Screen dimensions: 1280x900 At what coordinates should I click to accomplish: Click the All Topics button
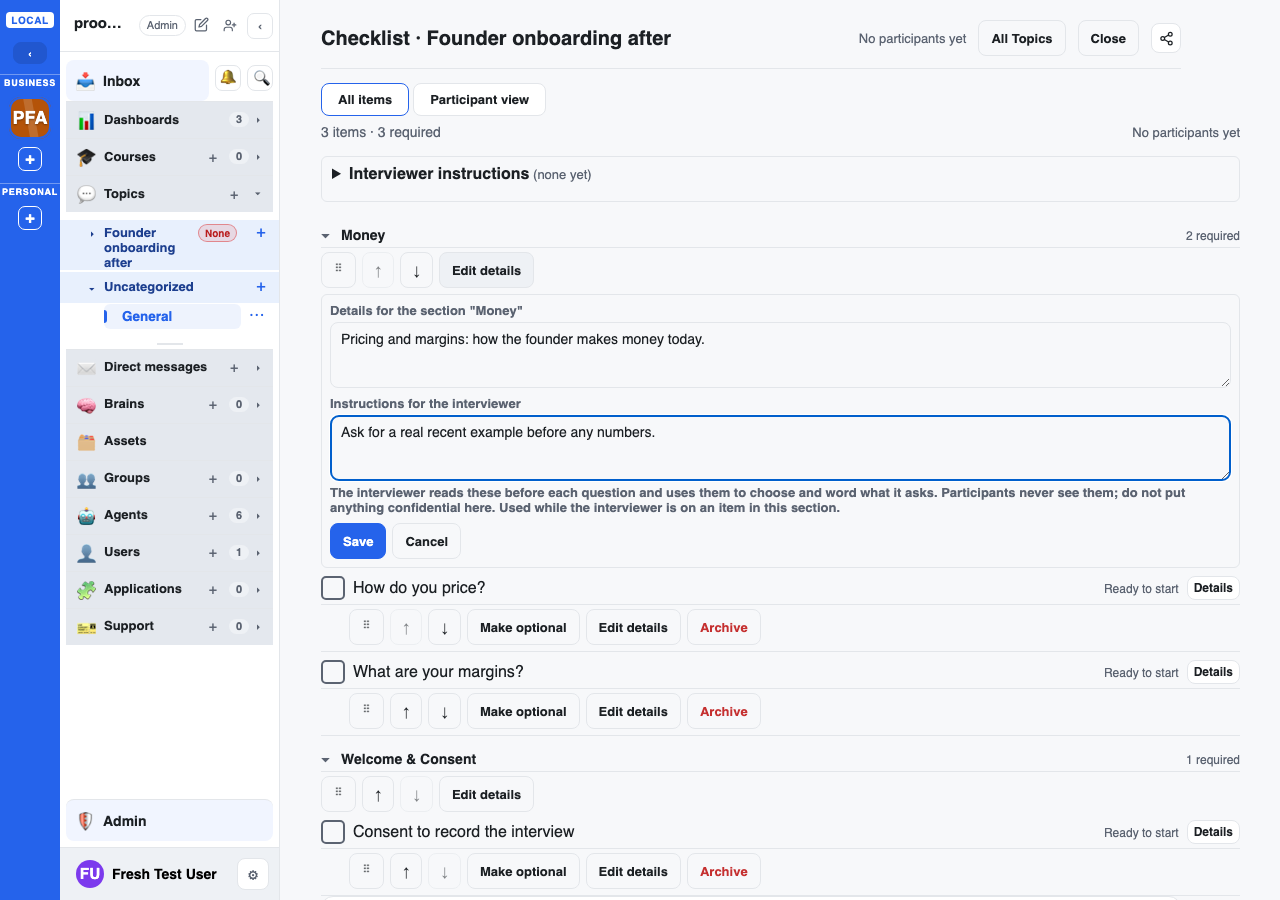click(1022, 39)
